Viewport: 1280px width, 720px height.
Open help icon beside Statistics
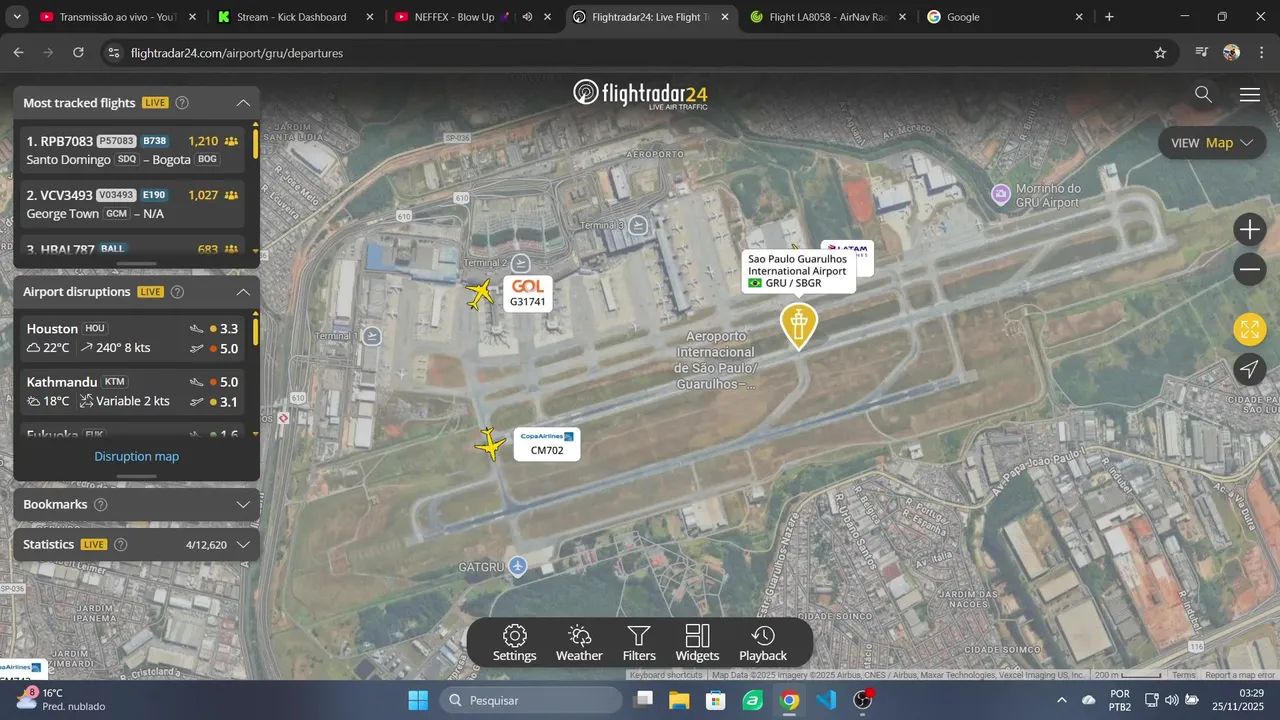pos(121,545)
